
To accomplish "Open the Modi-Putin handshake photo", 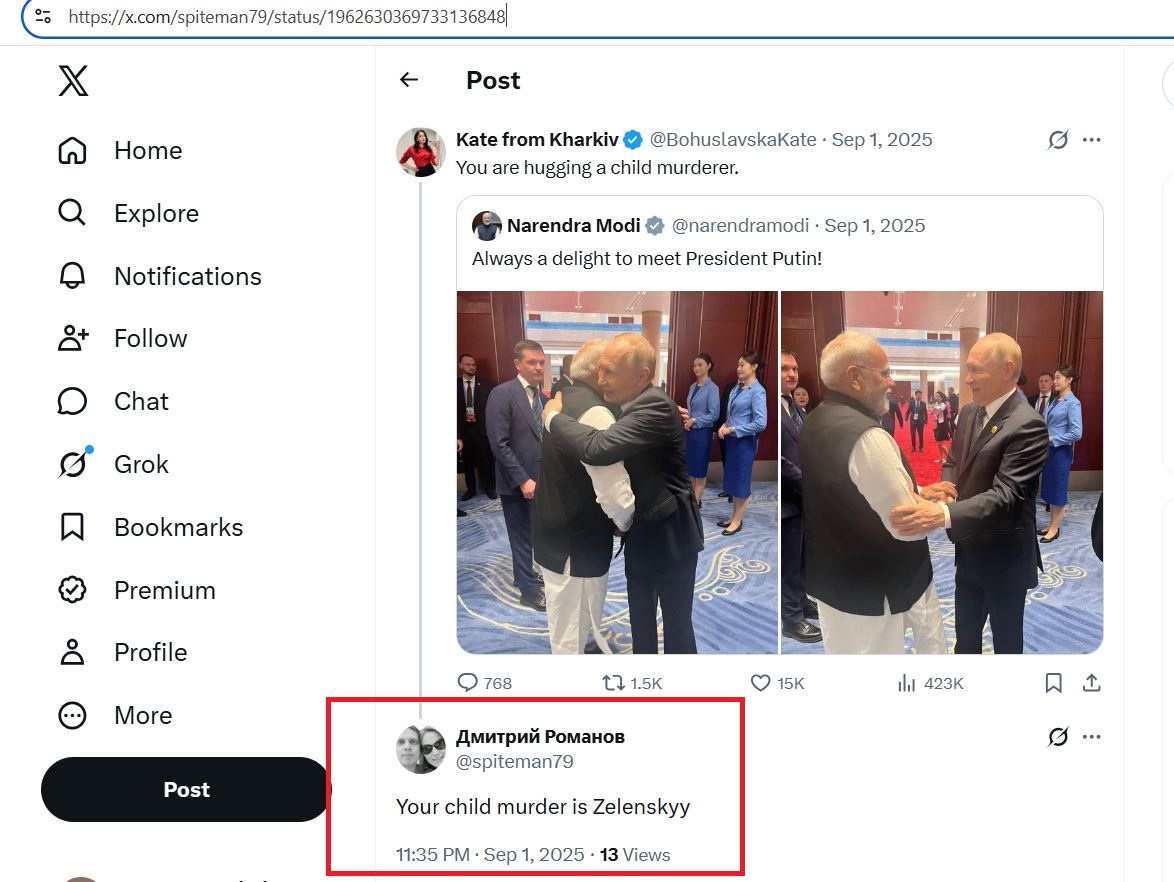I will pos(942,472).
